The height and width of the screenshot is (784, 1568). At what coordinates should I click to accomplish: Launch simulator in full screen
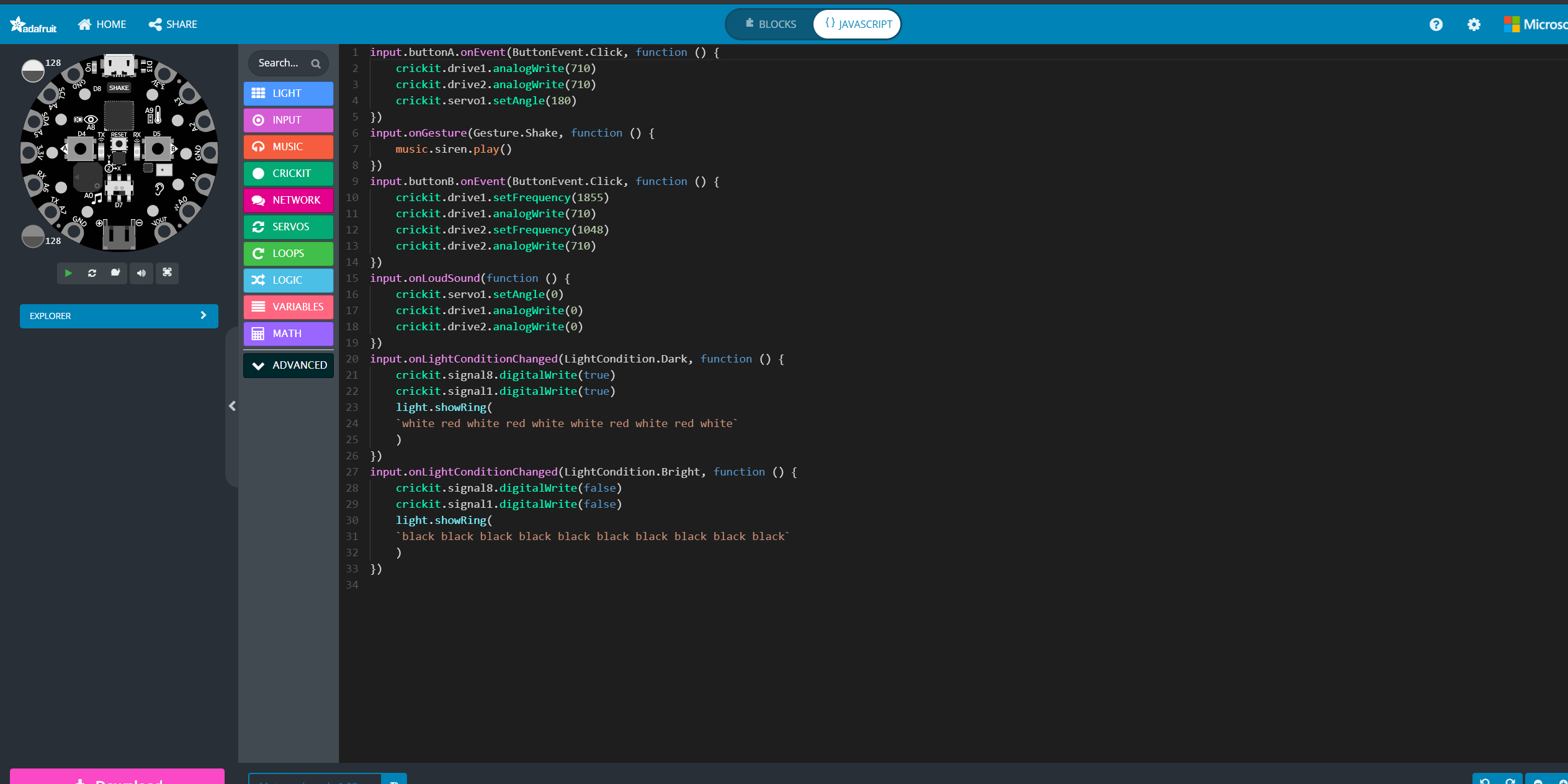click(167, 273)
